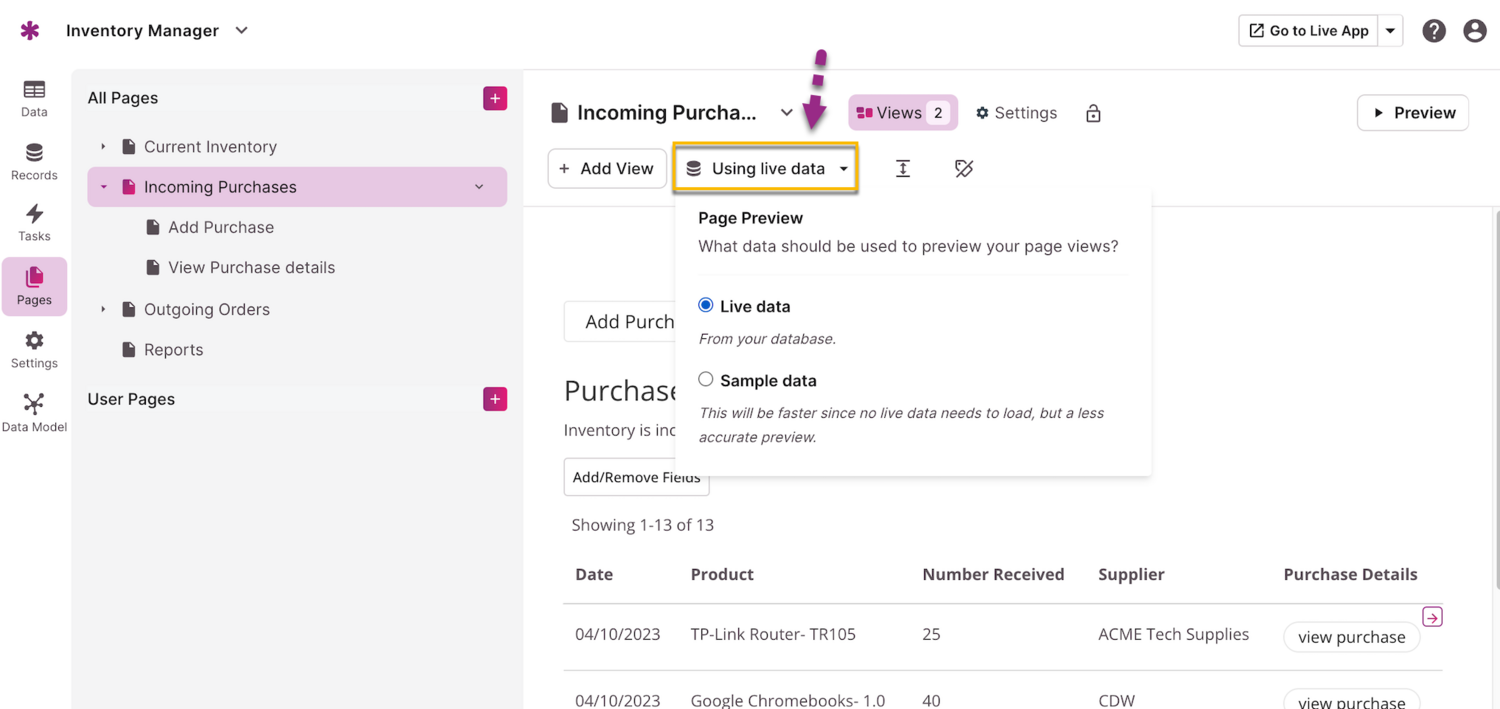Click the pink plus beside All Pages
Image resolution: width=1500 pixels, height=709 pixels.
[495, 98]
